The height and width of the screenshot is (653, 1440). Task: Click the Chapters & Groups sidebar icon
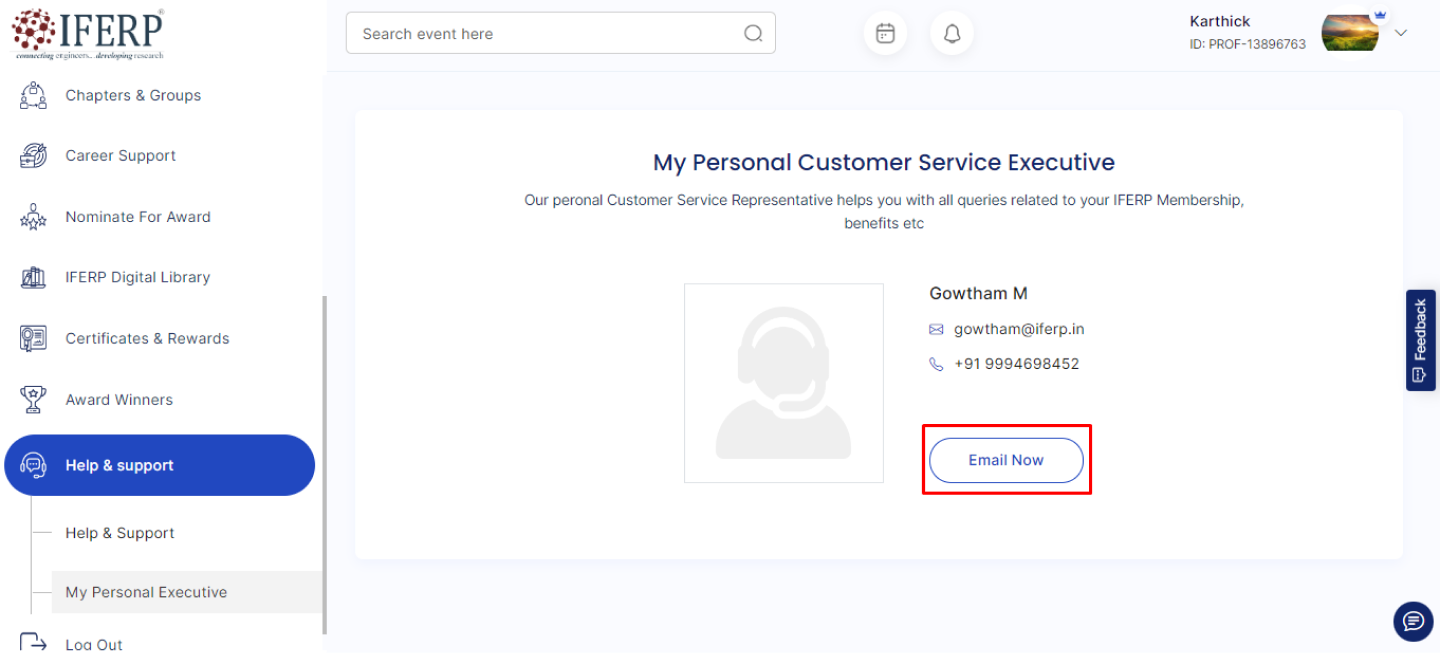pyautogui.click(x=33, y=96)
